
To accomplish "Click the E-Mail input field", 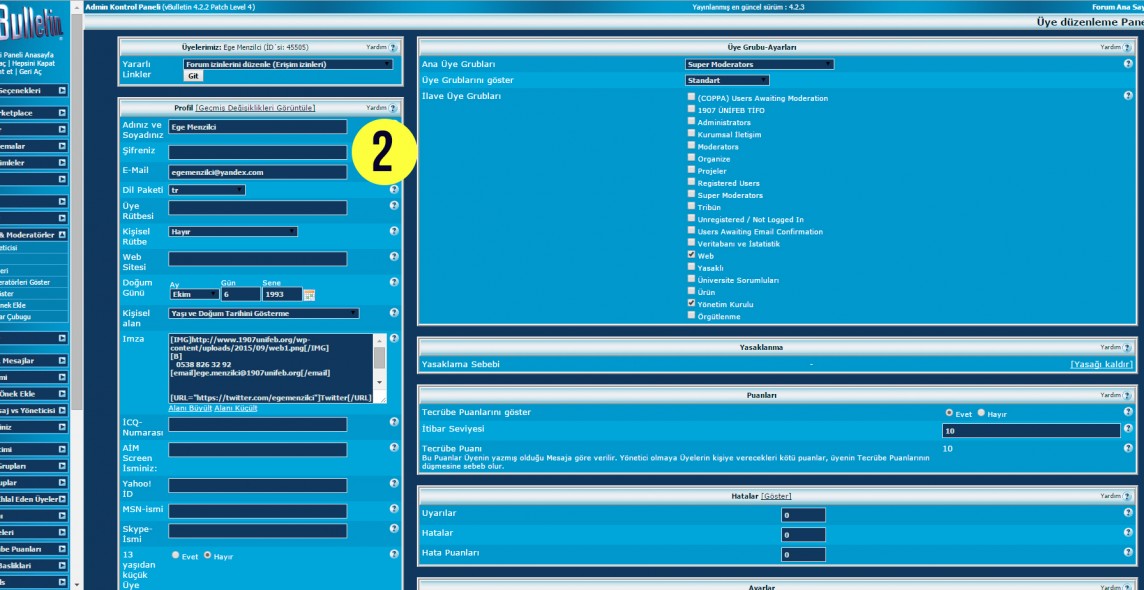I will (x=257, y=172).
